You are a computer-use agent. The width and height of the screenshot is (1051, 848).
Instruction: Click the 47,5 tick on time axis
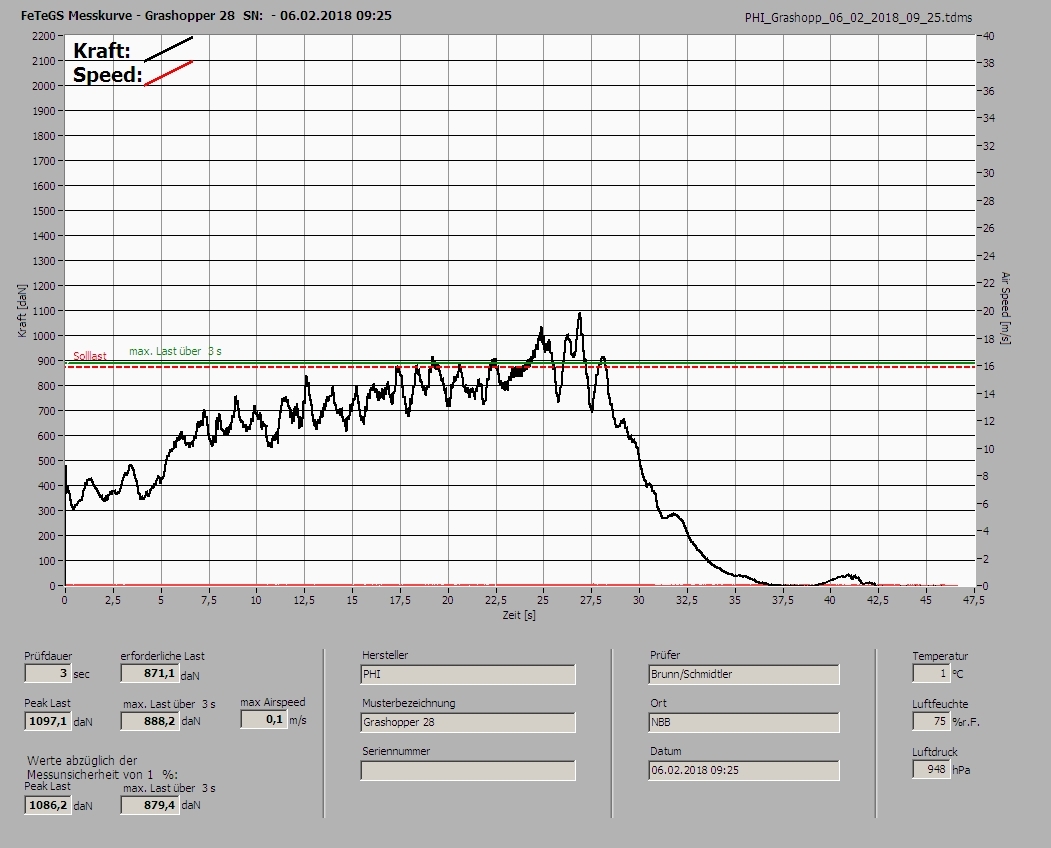coord(973,600)
